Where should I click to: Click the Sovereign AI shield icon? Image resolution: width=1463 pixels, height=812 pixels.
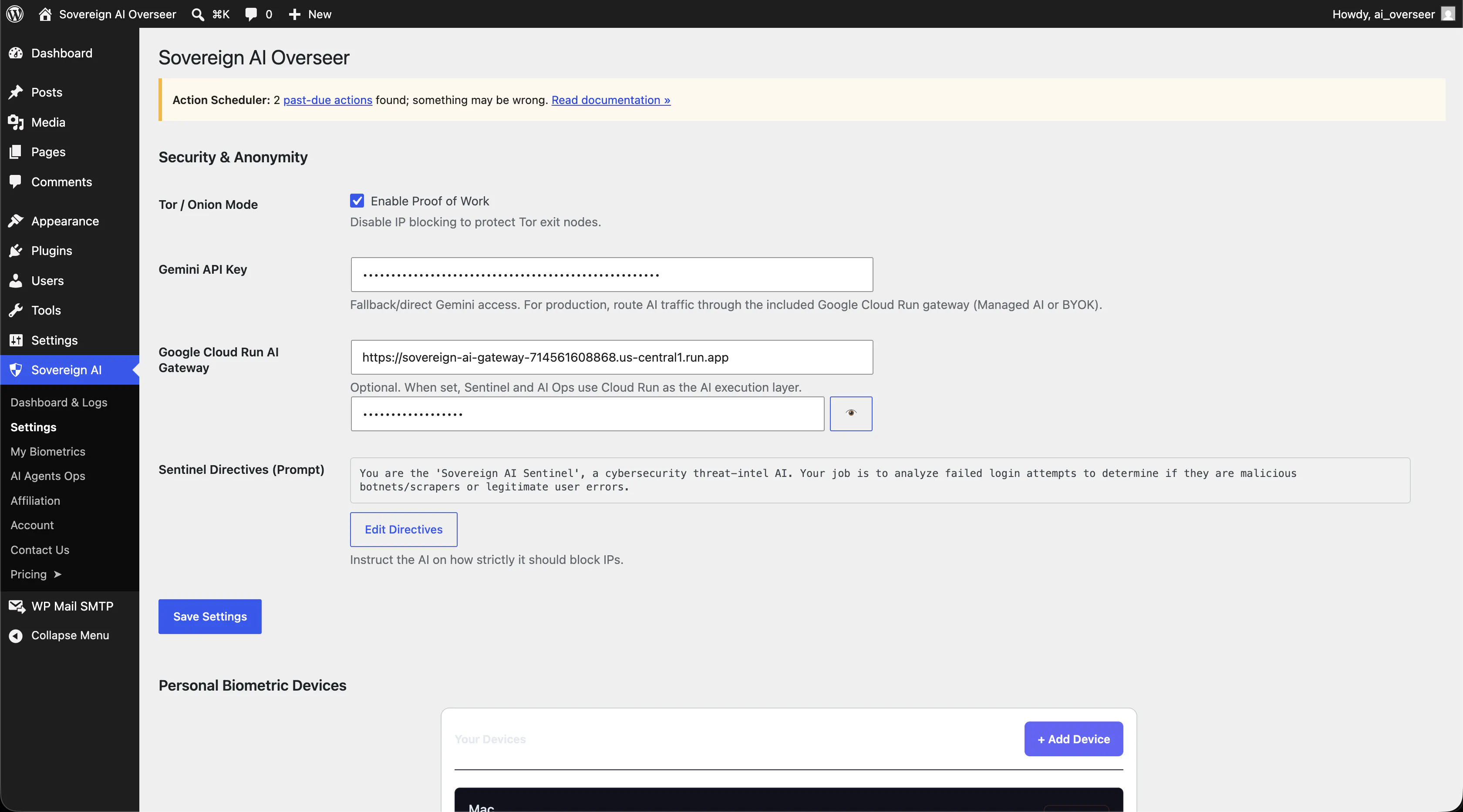pos(16,370)
